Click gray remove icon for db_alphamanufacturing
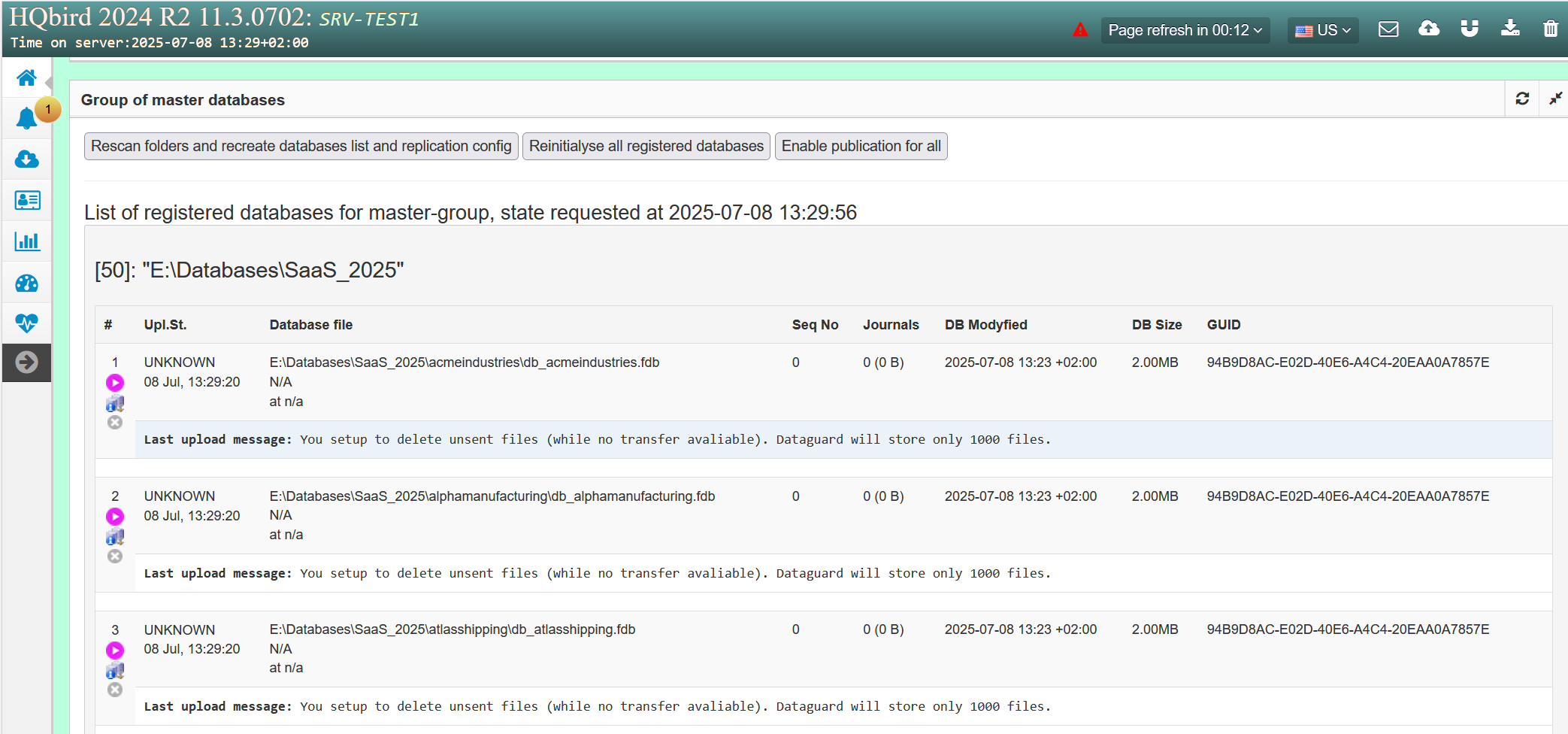Viewport: 1568px width, 734px height. (x=115, y=557)
